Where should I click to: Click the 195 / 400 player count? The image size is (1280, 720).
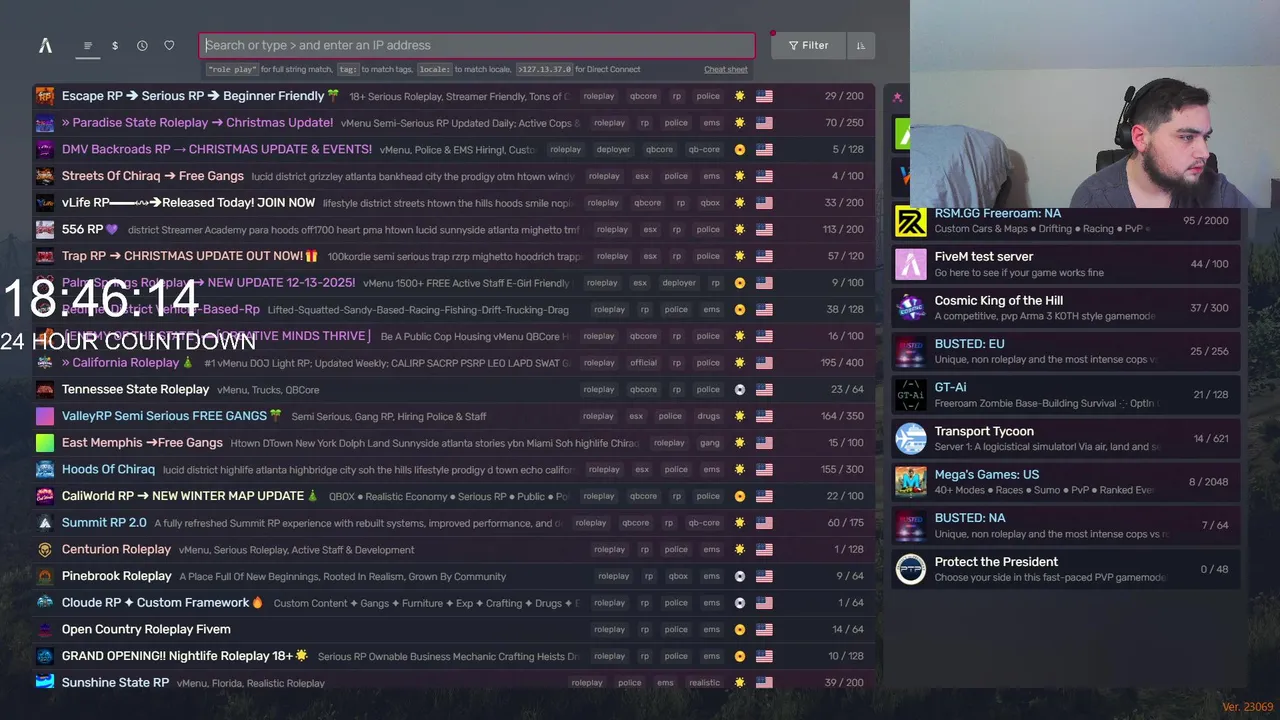click(x=842, y=363)
